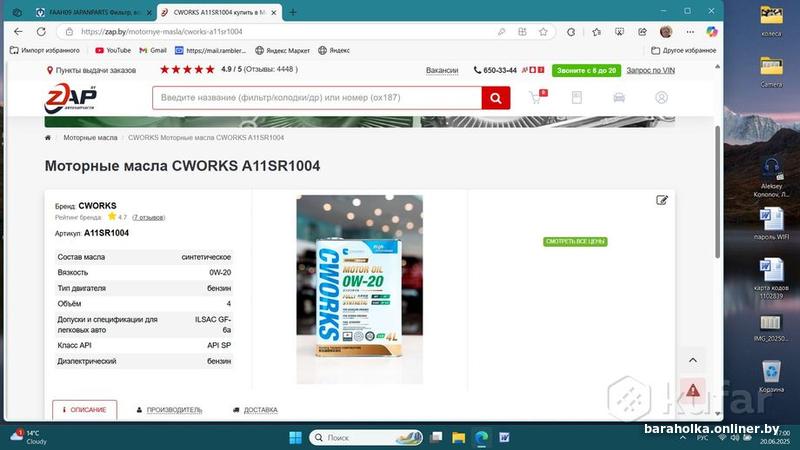
Task: Open Word from the taskbar
Action: point(504,437)
